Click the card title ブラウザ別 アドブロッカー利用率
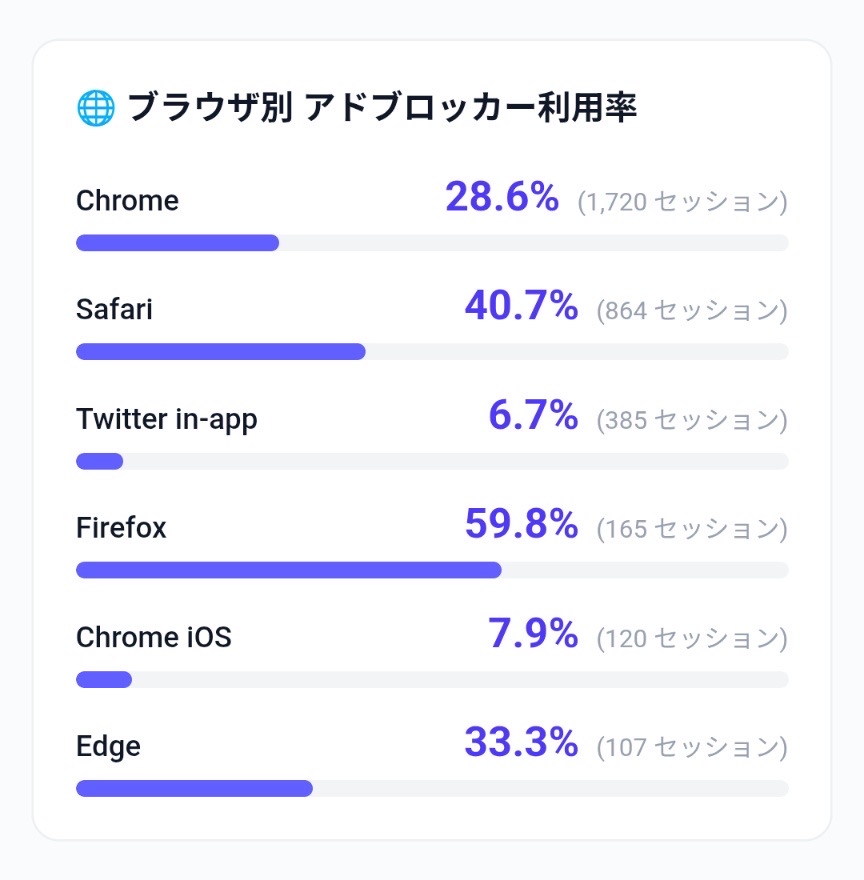This screenshot has width=864, height=880. [x=381, y=108]
